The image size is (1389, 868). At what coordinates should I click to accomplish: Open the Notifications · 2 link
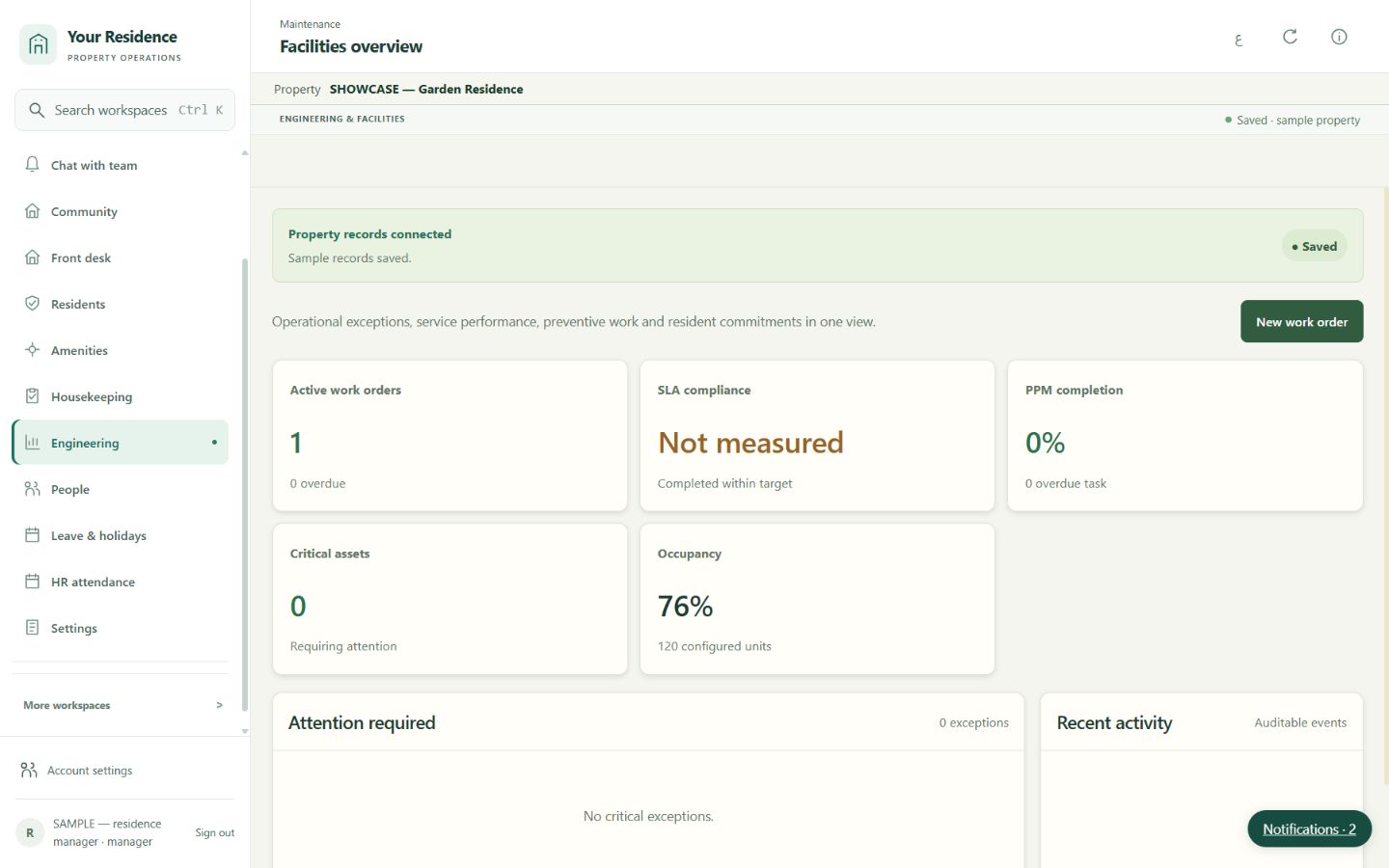(1309, 829)
